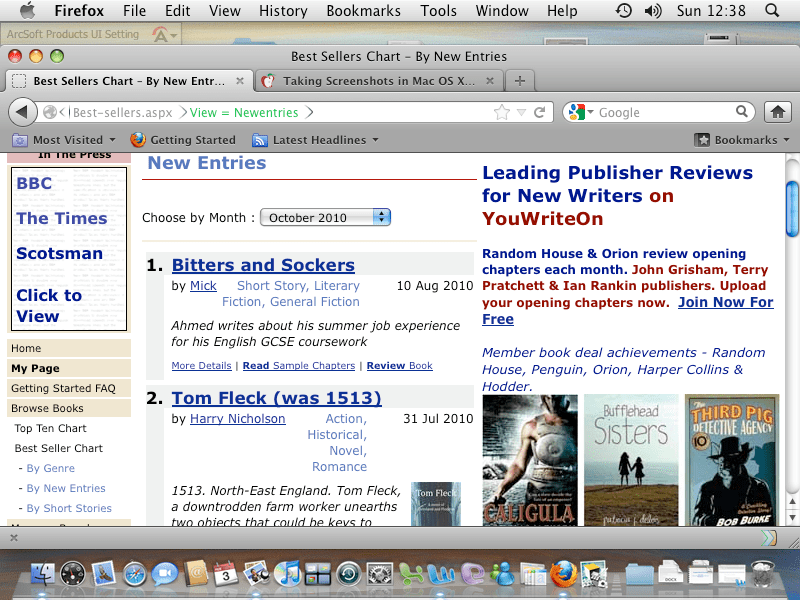Click More Details for Bitters and Sockers

point(201,366)
